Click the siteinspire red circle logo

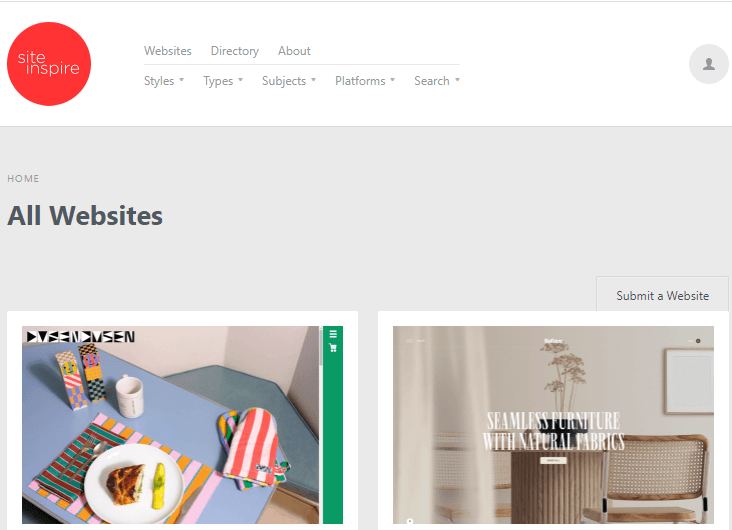click(x=49, y=64)
